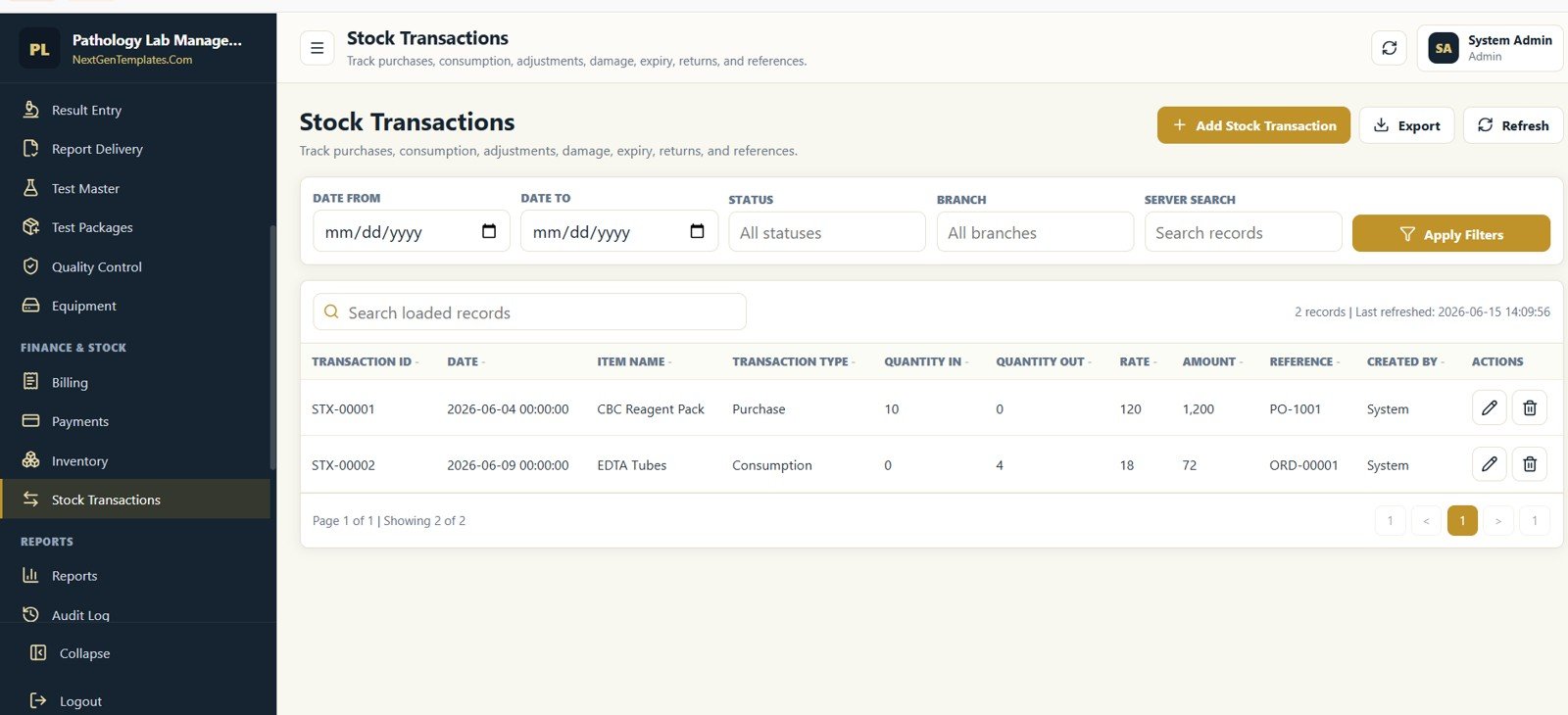
Task: Sort by Created By column header
Action: pyautogui.click(x=1405, y=361)
